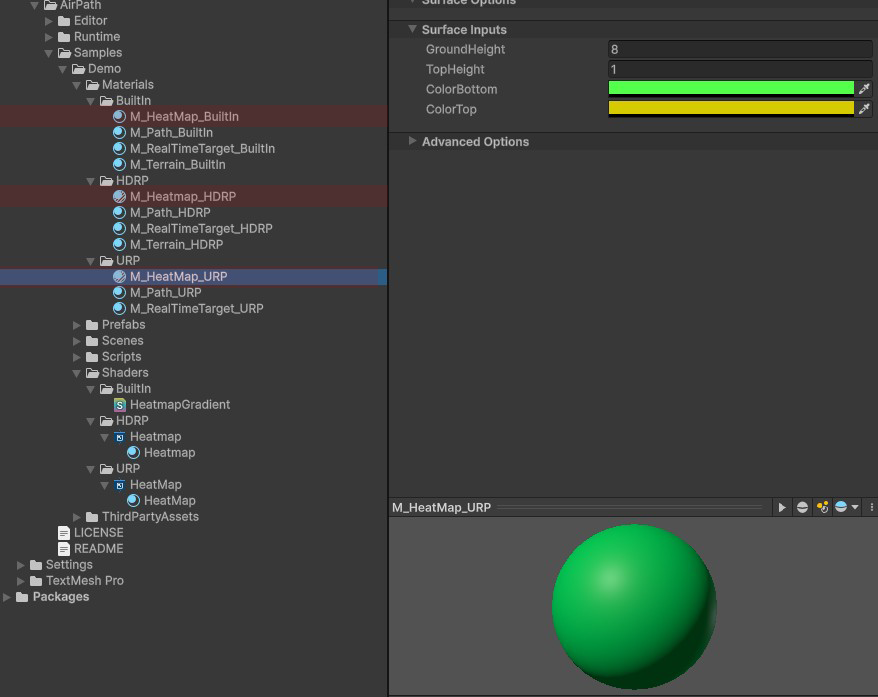Screen dimensions: 878x697
Task: Toggle the preview lighting icon
Action: [822, 508]
